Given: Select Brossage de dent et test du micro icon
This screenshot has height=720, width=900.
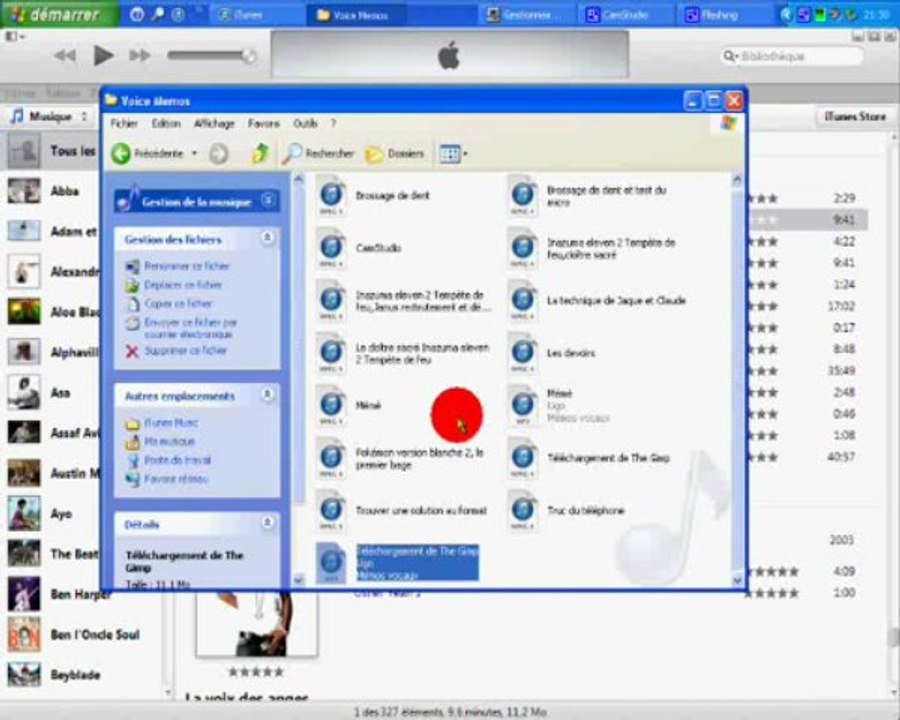Looking at the screenshot, I should pos(523,196).
